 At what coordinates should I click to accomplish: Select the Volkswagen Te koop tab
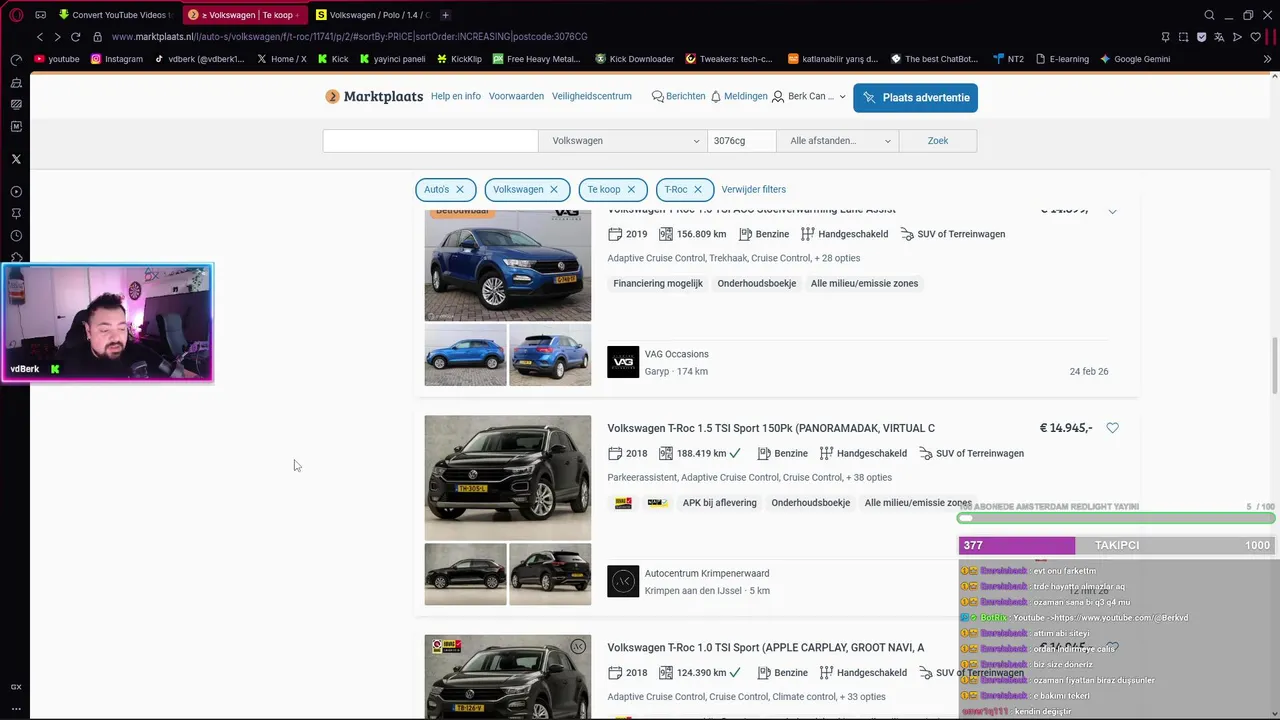tap(245, 15)
